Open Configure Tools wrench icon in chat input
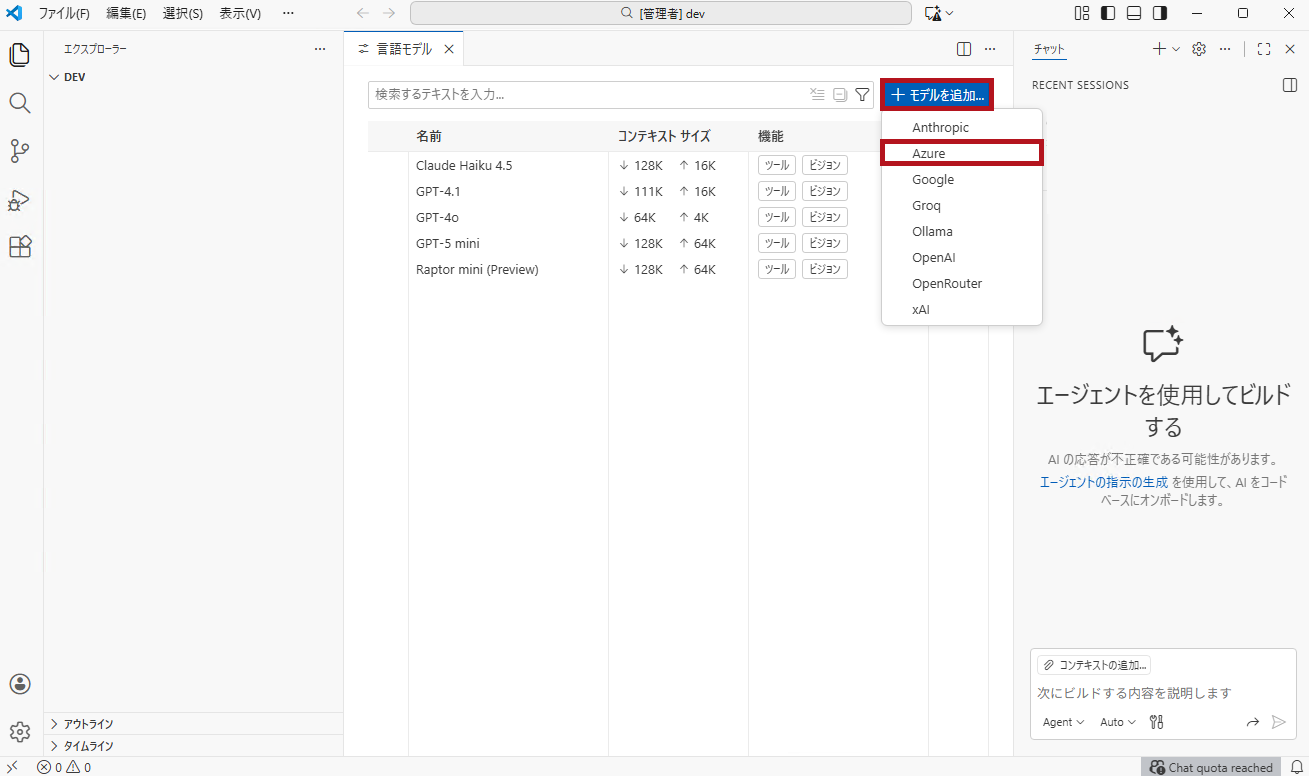Viewport: 1309px width, 776px height. point(1156,721)
